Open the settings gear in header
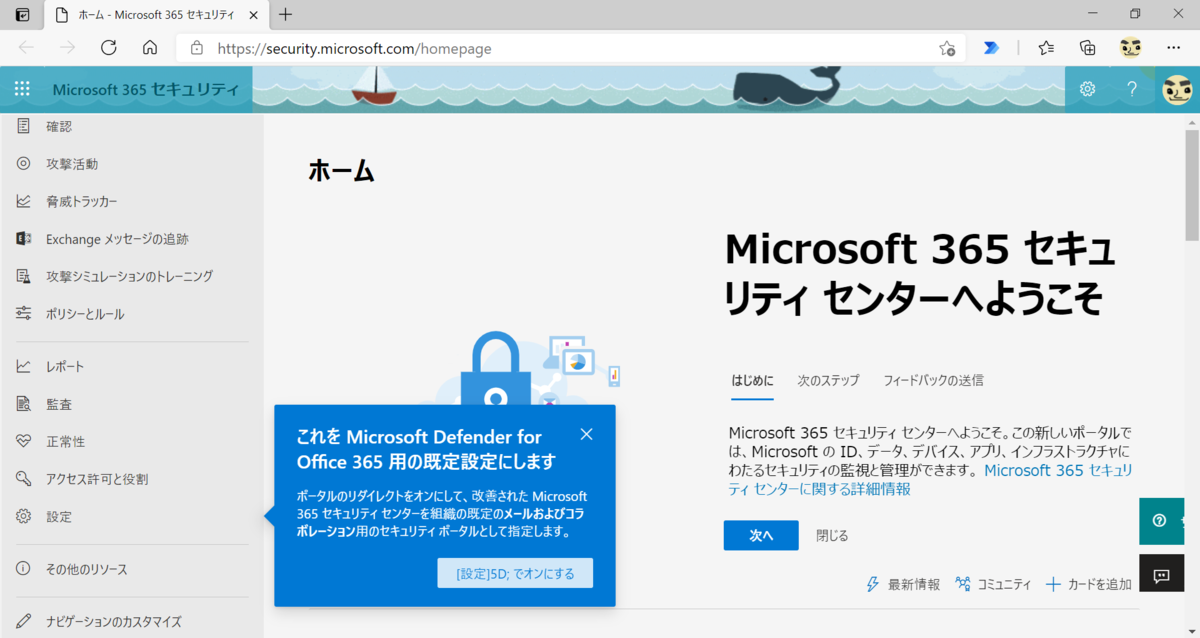Image resolution: width=1200 pixels, height=638 pixels. [x=1087, y=89]
